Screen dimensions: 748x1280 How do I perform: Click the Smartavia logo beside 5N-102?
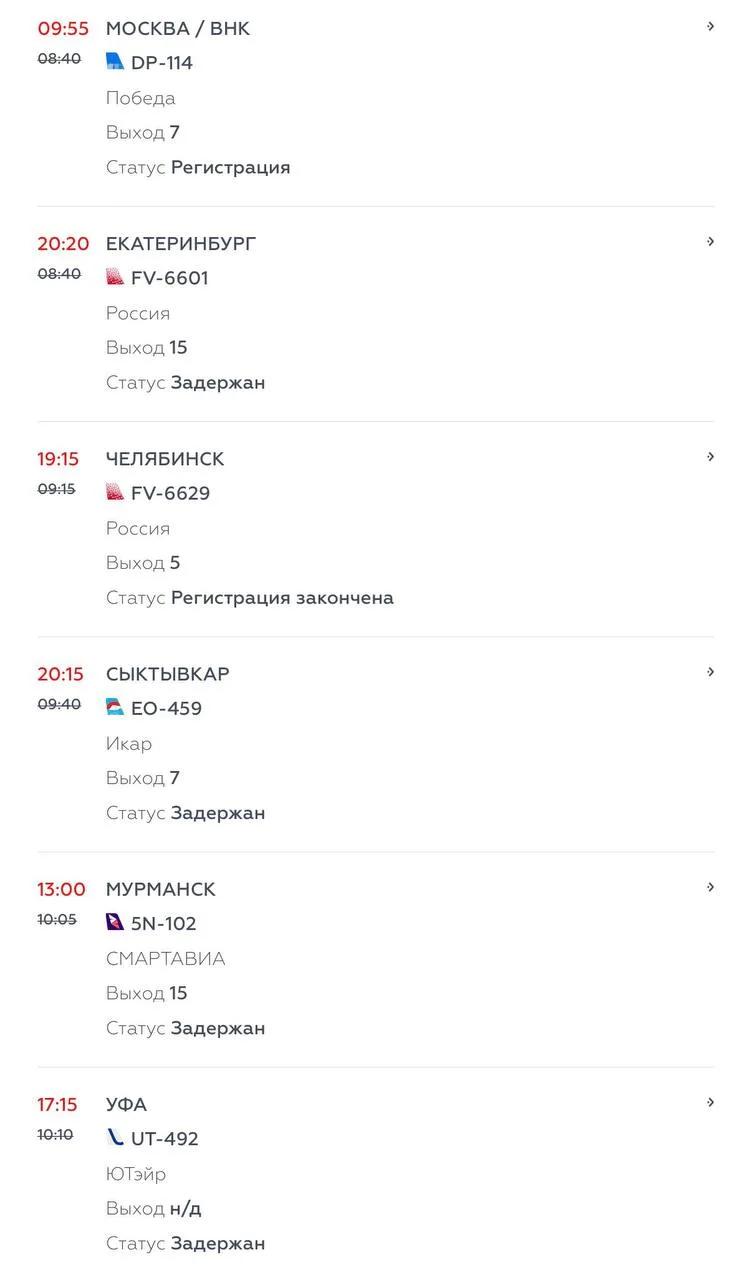point(115,922)
